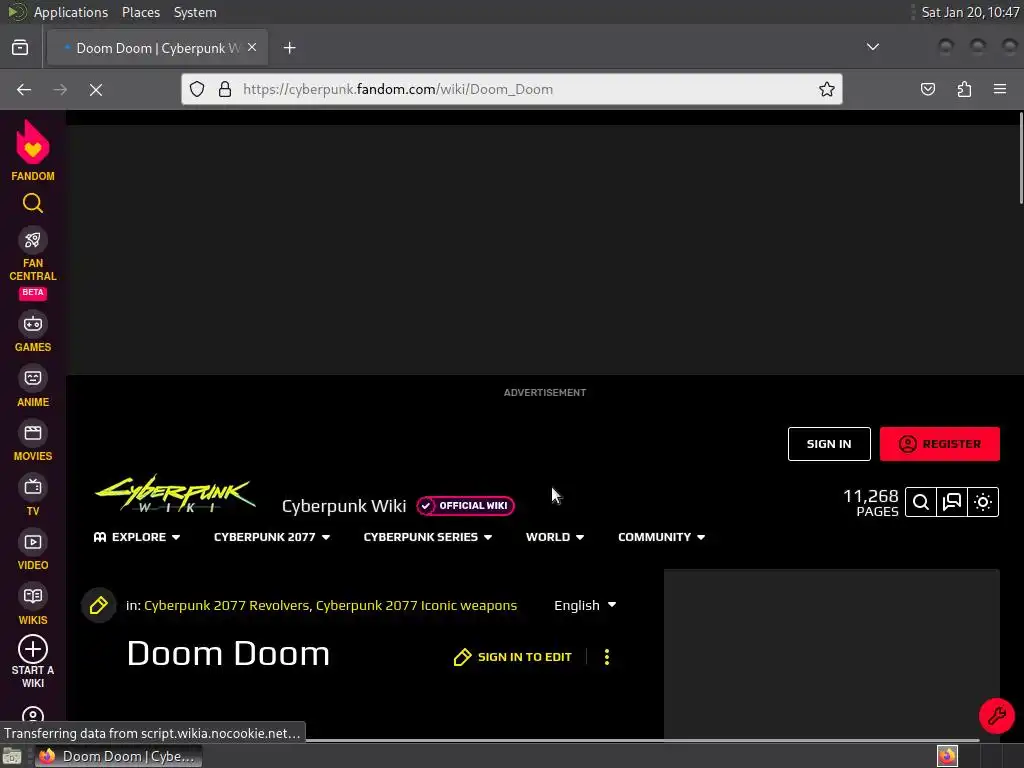The width and height of the screenshot is (1024, 768).
Task: Click the Cyberpunk Wiki logo image
Action: coord(176,494)
